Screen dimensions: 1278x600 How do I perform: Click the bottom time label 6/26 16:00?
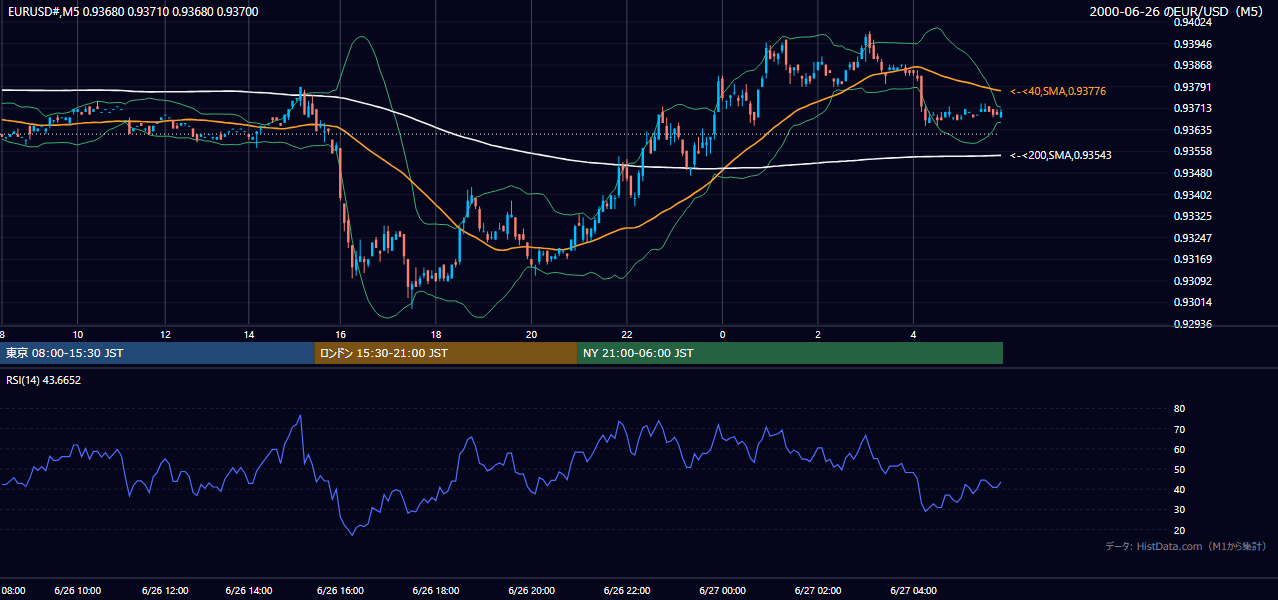click(x=341, y=591)
